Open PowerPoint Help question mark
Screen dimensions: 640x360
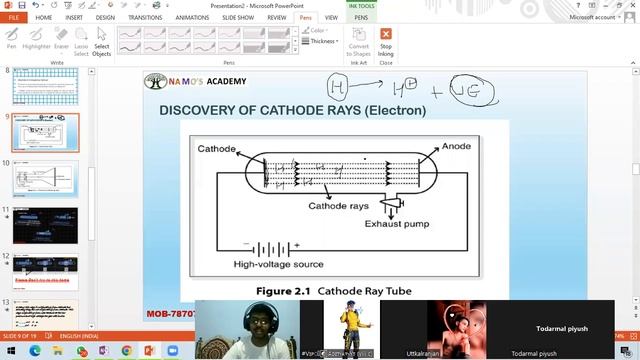coord(578,5)
